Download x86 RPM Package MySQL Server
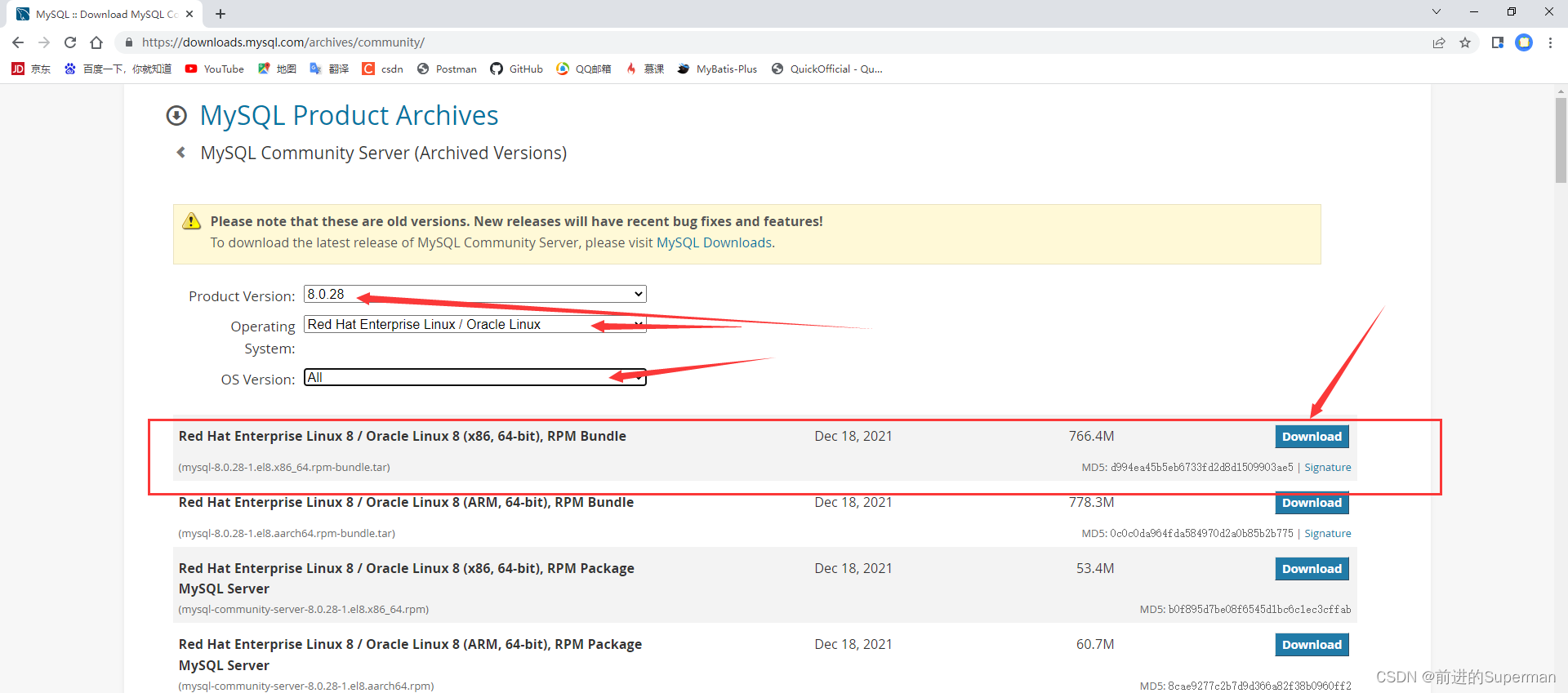This screenshot has width=1568, height=693. [1312, 569]
